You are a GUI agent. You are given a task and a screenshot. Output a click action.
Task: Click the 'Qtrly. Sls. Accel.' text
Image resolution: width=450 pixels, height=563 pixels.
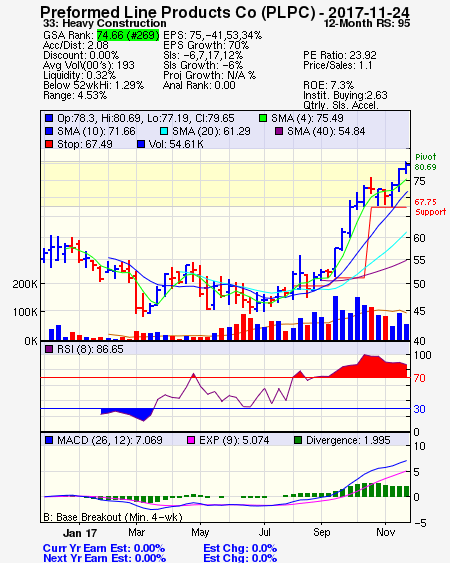coord(341,105)
